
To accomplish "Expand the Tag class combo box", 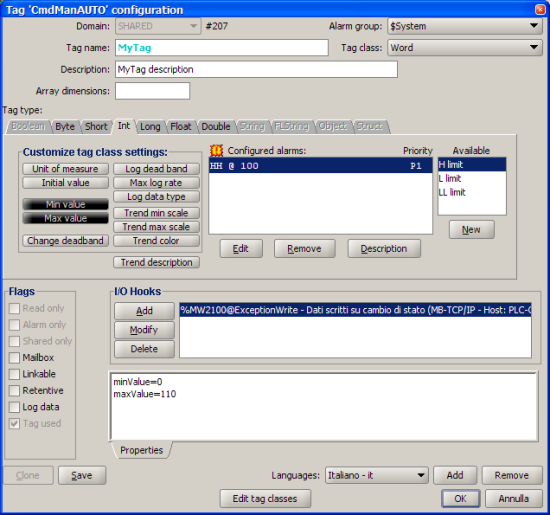I will pyautogui.click(x=465, y=47).
